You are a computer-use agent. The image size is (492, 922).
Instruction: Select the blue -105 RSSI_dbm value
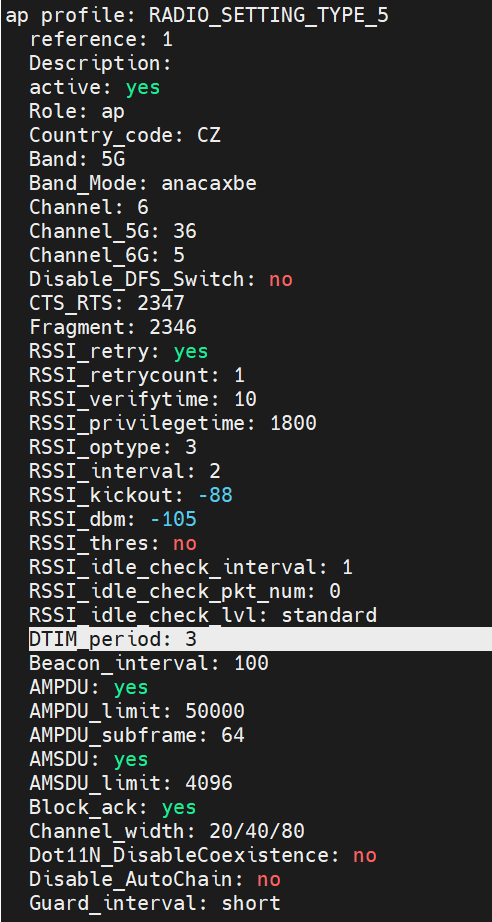pyautogui.click(x=173, y=519)
